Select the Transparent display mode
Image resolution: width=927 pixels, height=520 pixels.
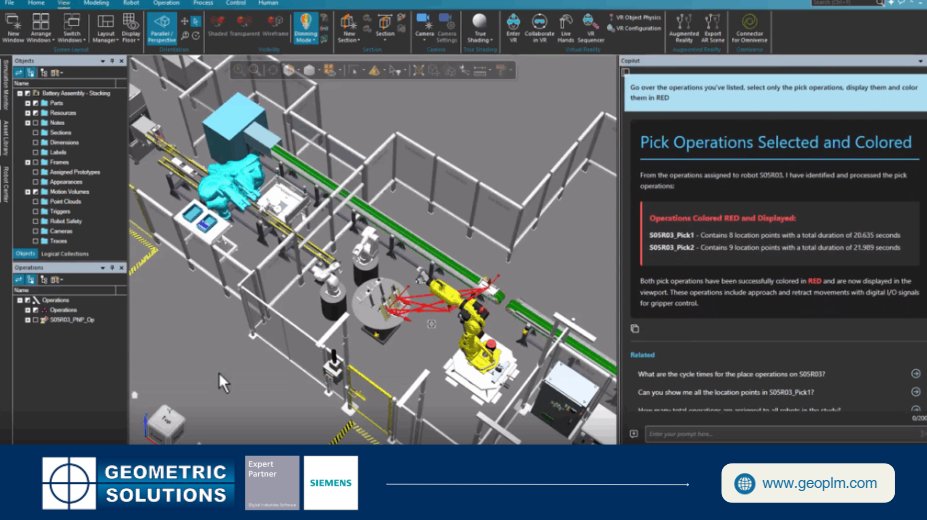(244, 27)
